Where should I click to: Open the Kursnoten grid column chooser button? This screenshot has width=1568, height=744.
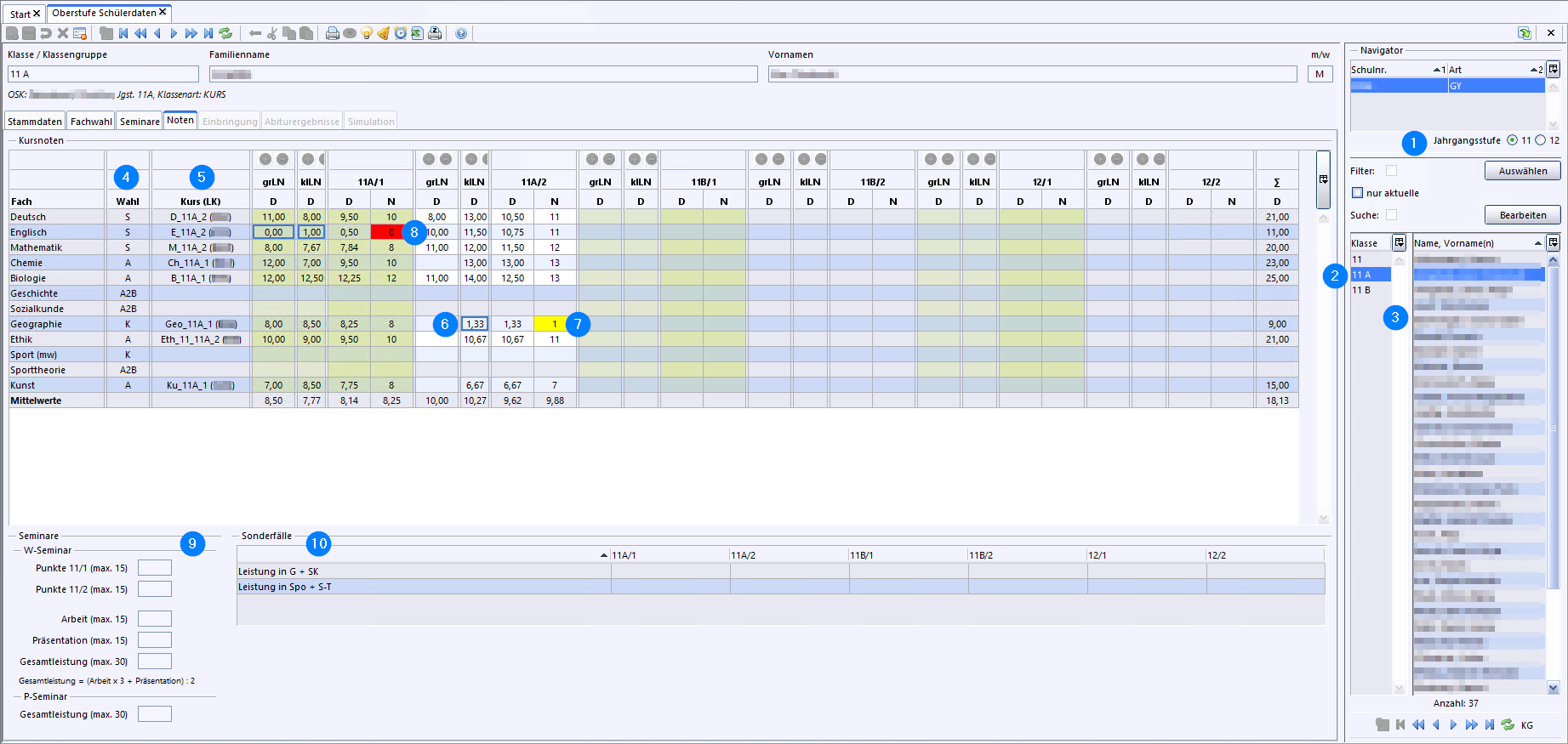(1323, 179)
